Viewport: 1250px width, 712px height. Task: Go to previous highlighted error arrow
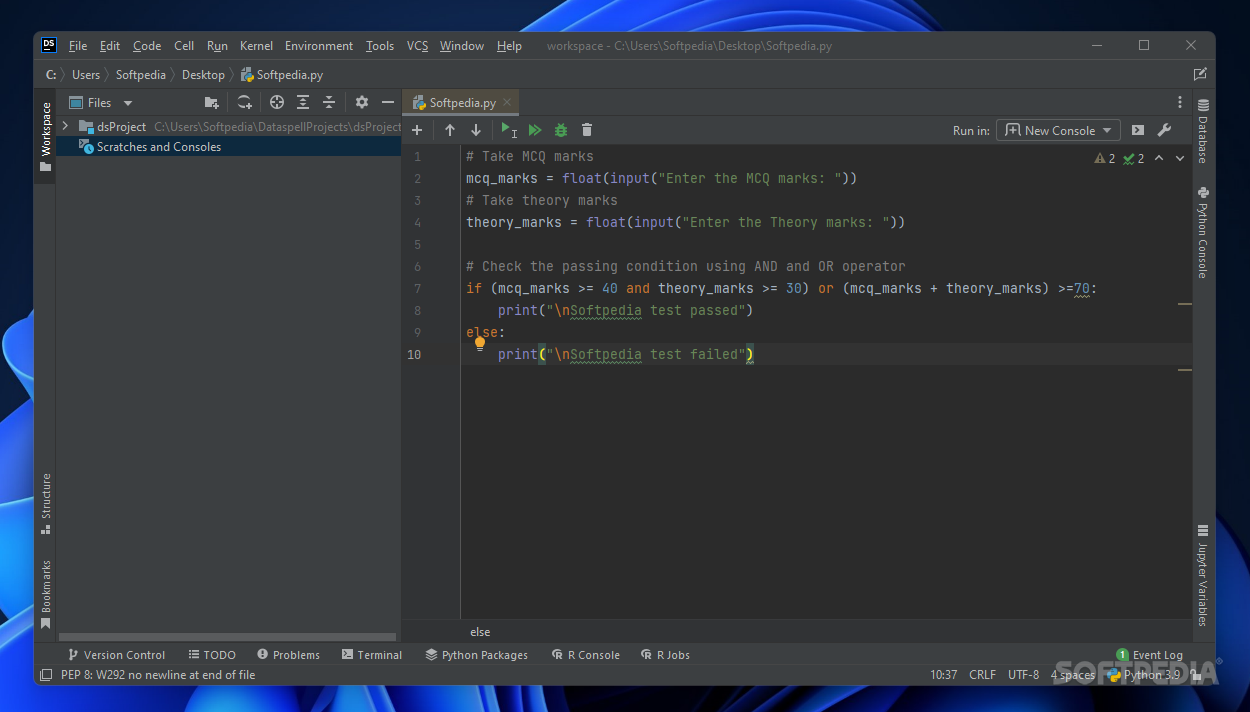(1159, 158)
